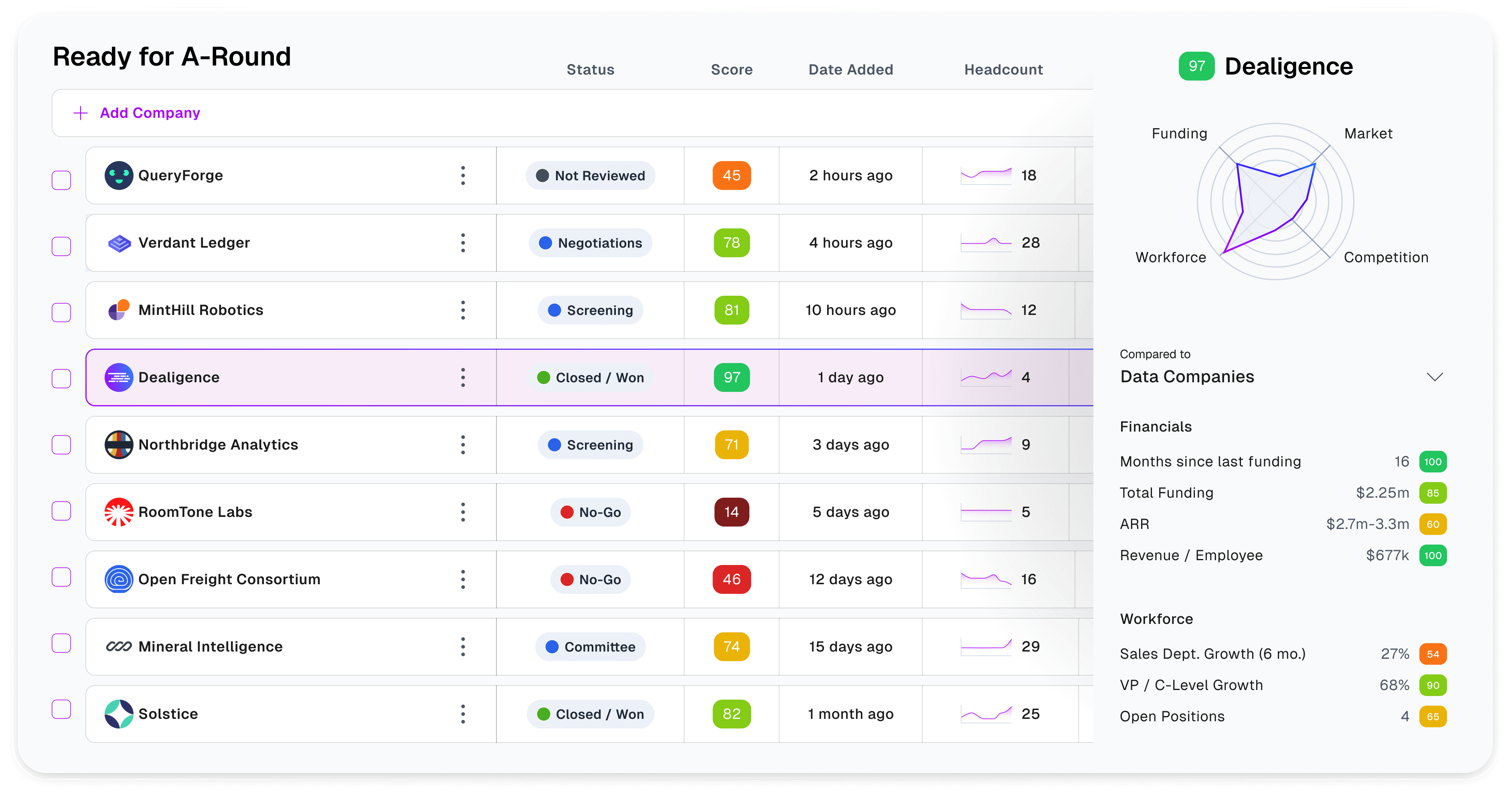Open the three-dot menu for QueryForge
The height and width of the screenshot is (797, 1512).
pos(463,176)
